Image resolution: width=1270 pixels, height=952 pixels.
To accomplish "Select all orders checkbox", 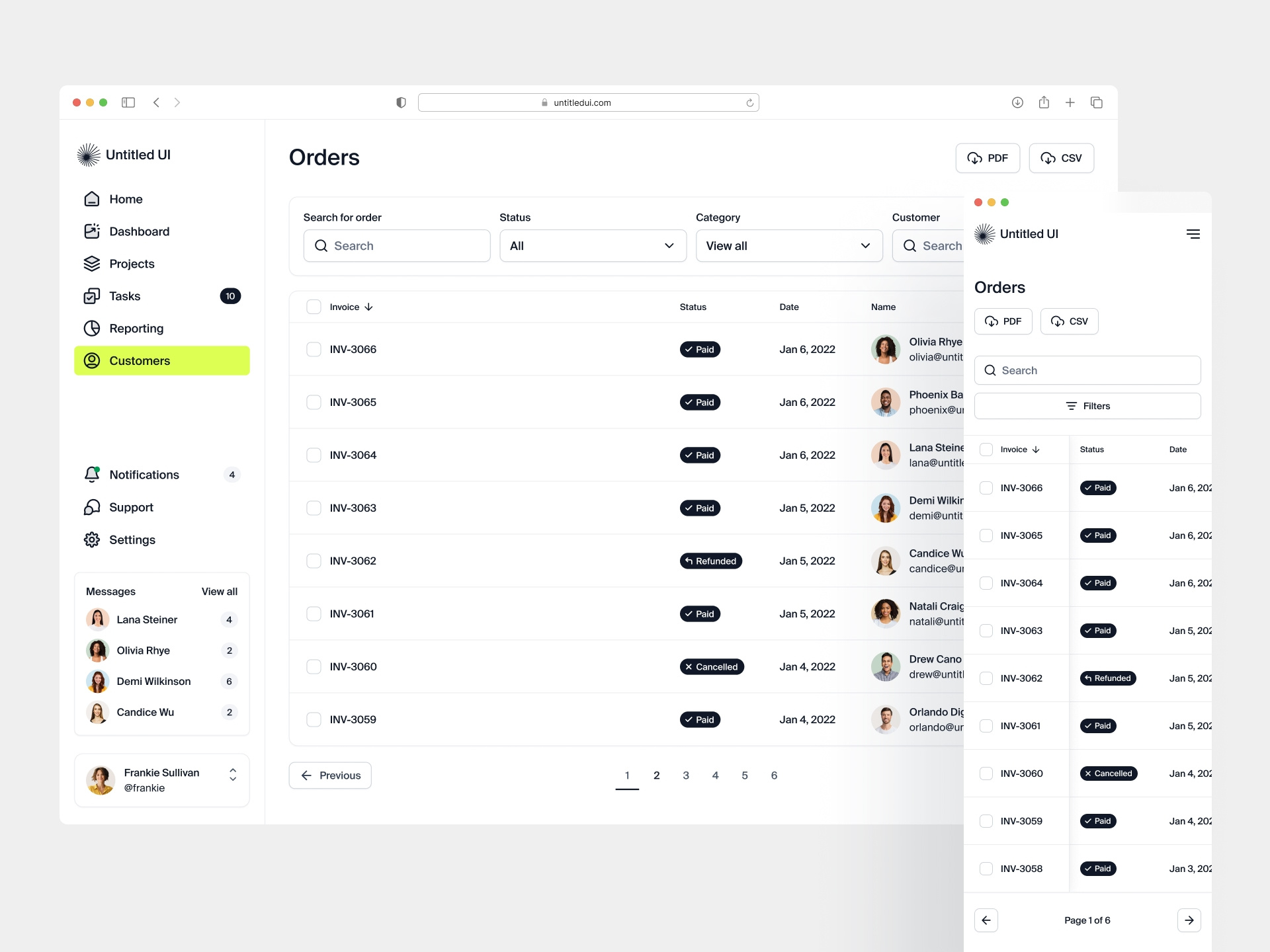I will pyautogui.click(x=313, y=307).
